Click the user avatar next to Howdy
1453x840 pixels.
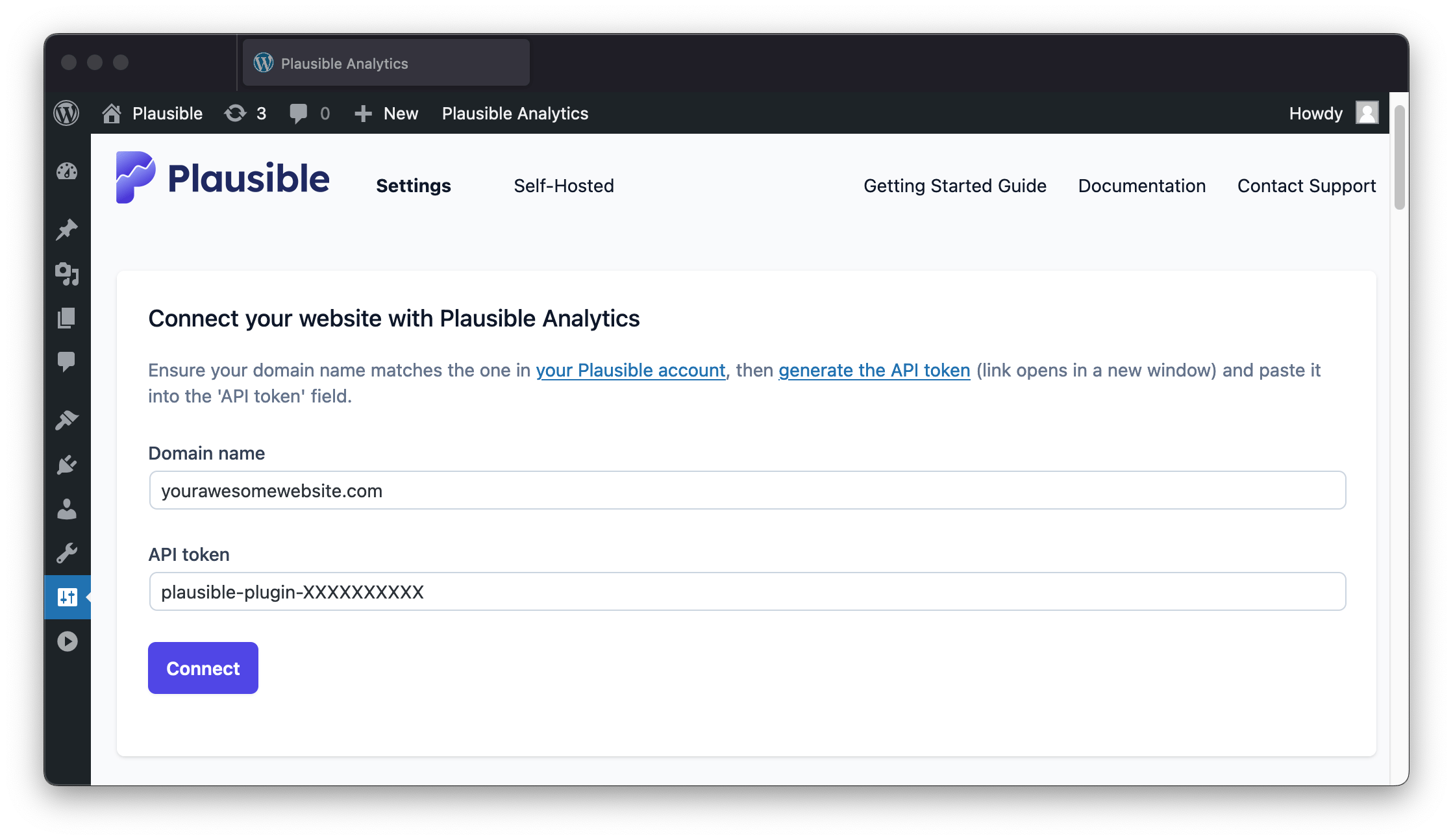pos(1367,113)
